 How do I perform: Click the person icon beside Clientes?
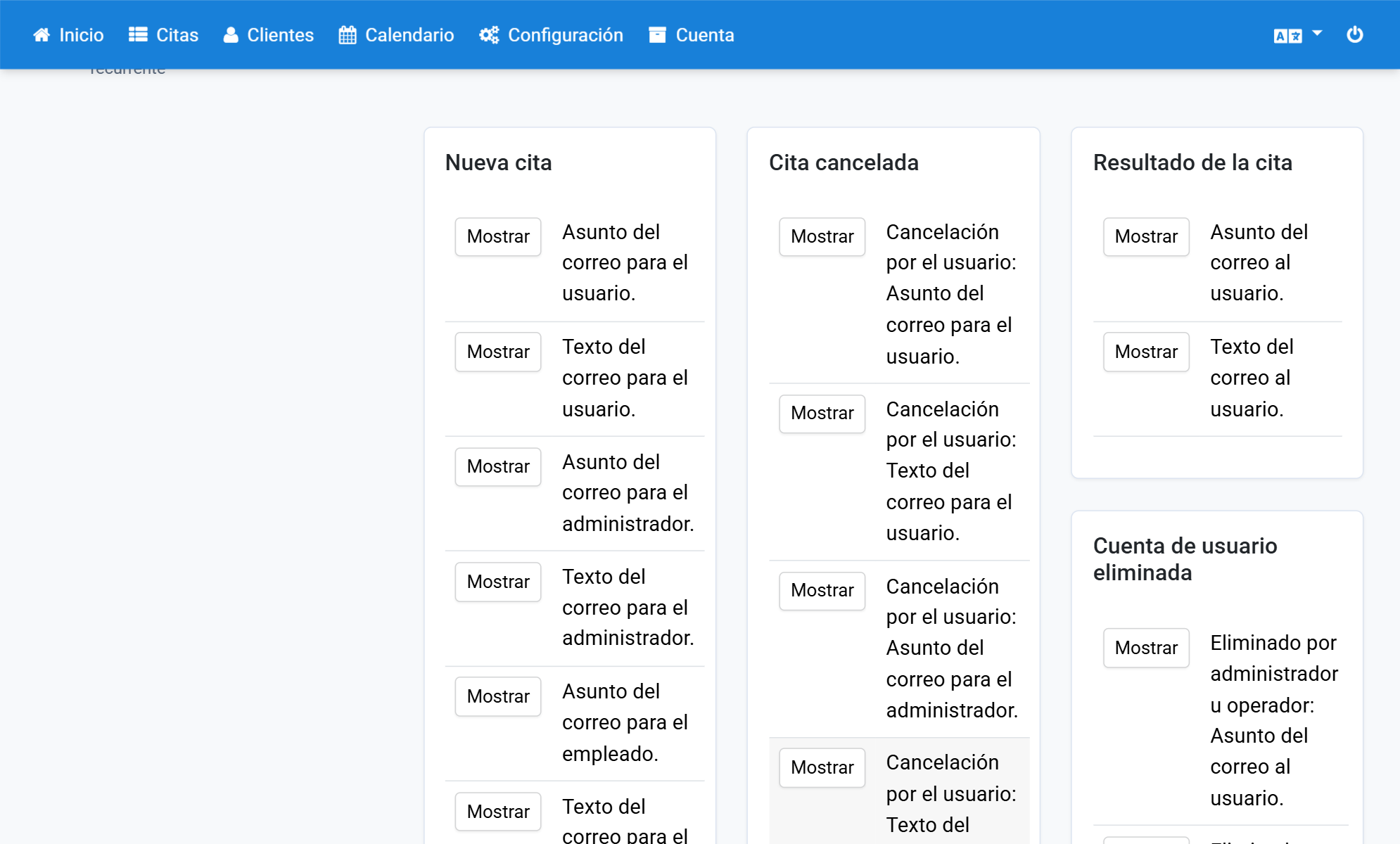(231, 35)
